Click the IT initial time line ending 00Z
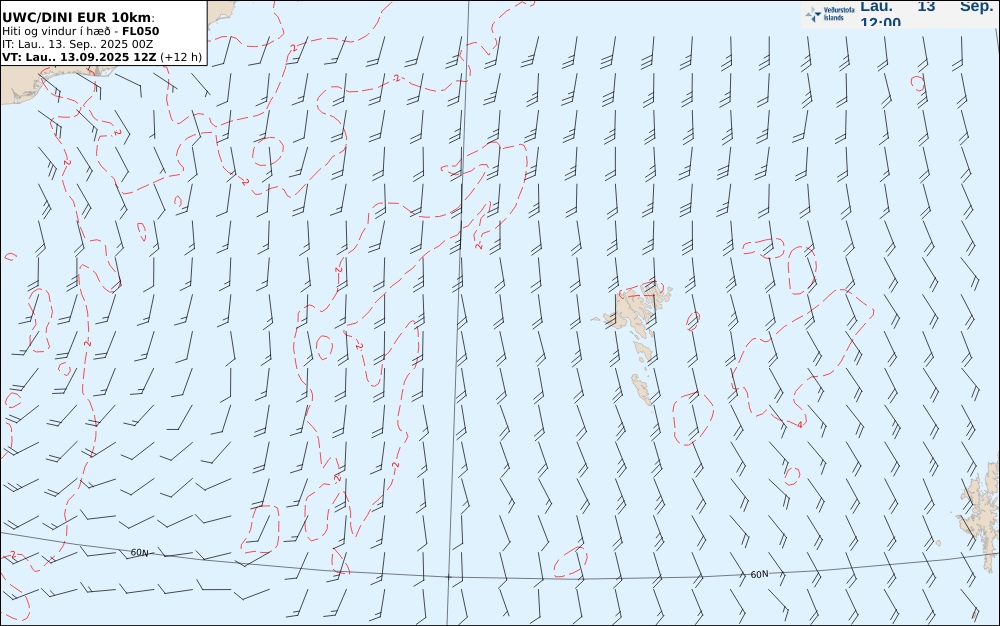This screenshot has width=1000, height=626. [x=77, y=44]
